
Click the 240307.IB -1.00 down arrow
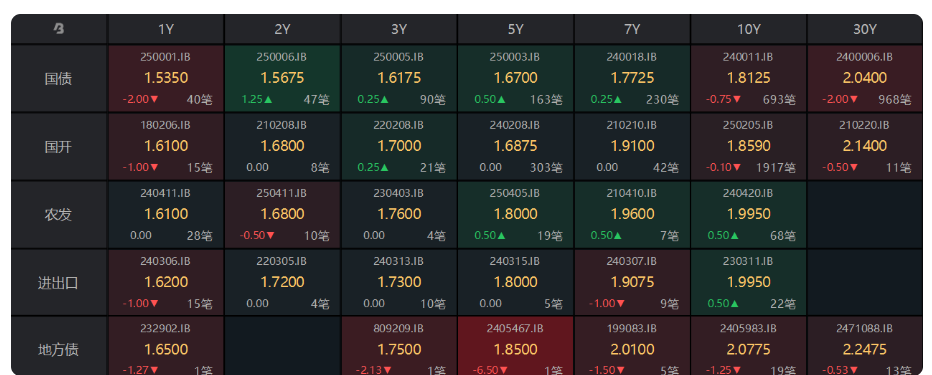[x=620, y=304]
